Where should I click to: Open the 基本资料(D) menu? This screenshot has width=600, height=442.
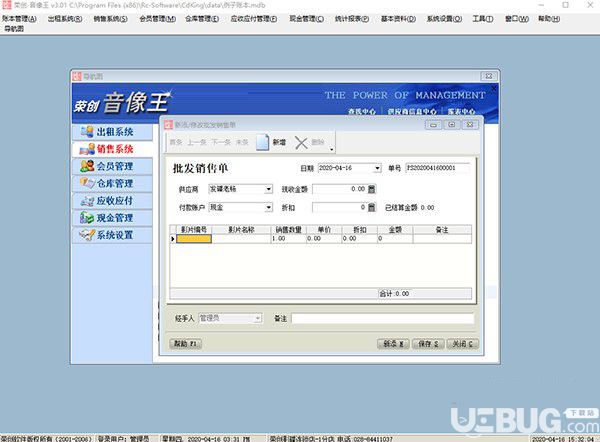coord(398,18)
